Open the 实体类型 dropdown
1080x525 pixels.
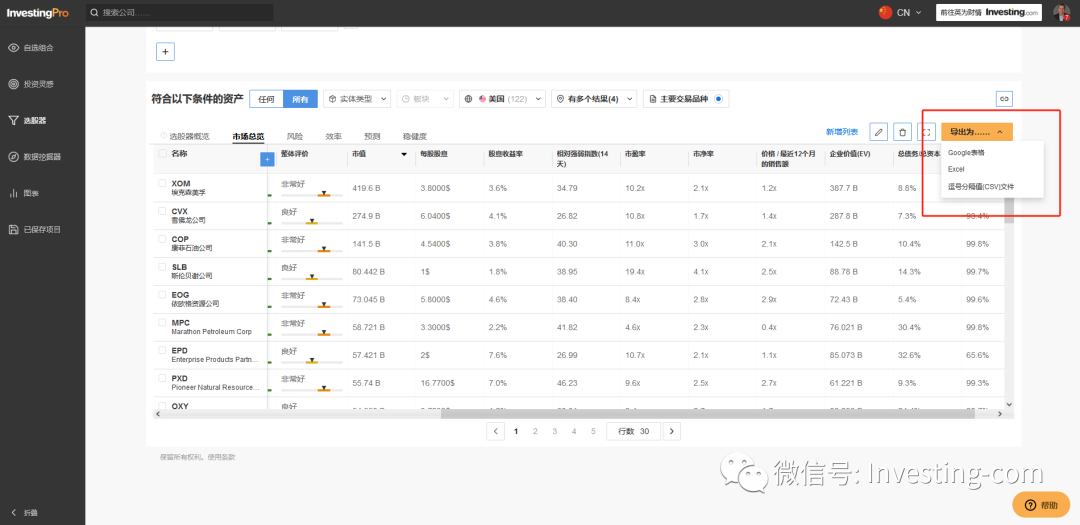pyautogui.click(x=357, y=99)
